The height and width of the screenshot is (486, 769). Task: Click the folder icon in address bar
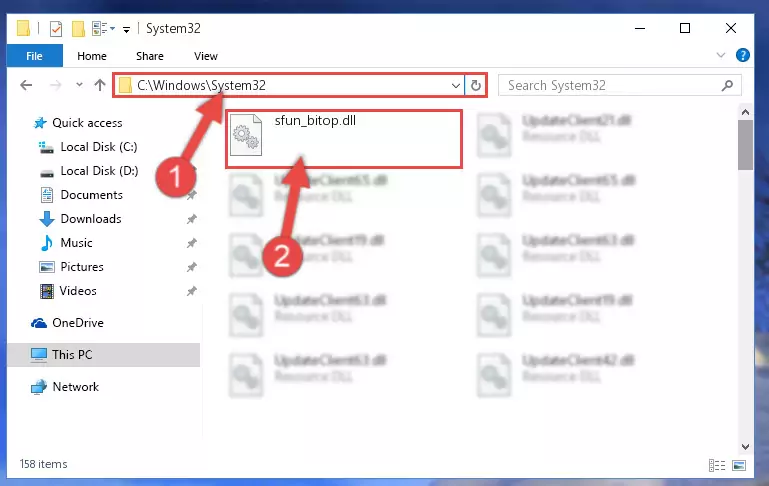tap(126, 85)
